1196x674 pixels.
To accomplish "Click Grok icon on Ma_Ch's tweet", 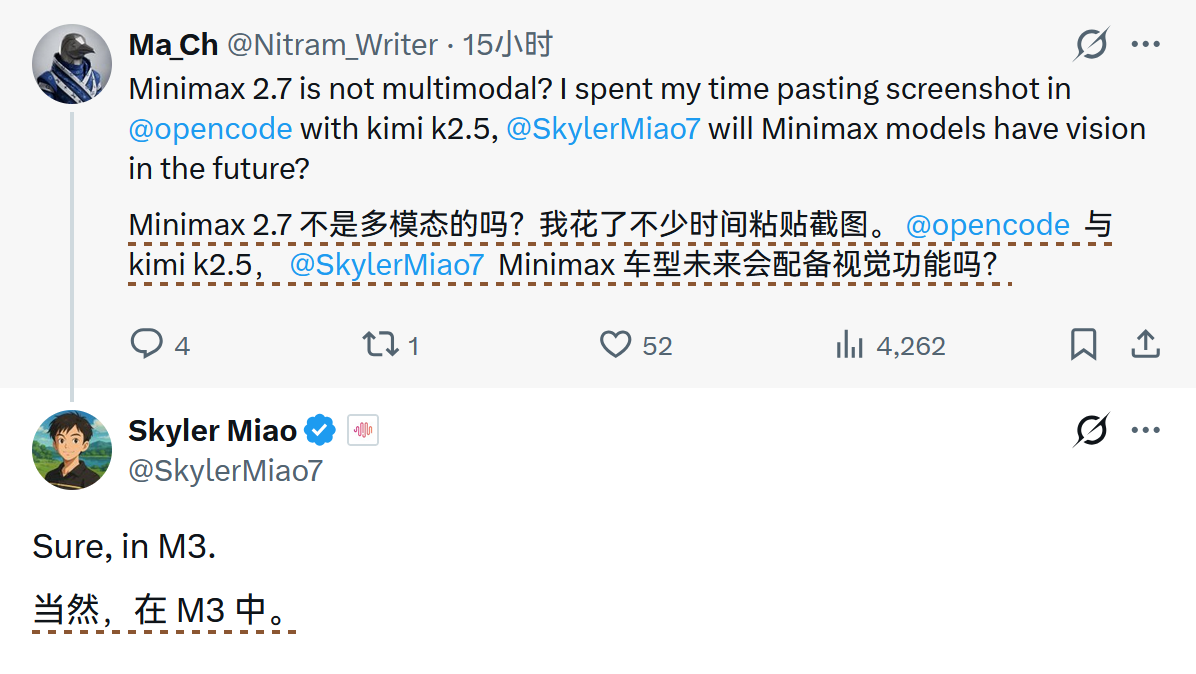I will pyautogui.click(x=1091, y=44).
